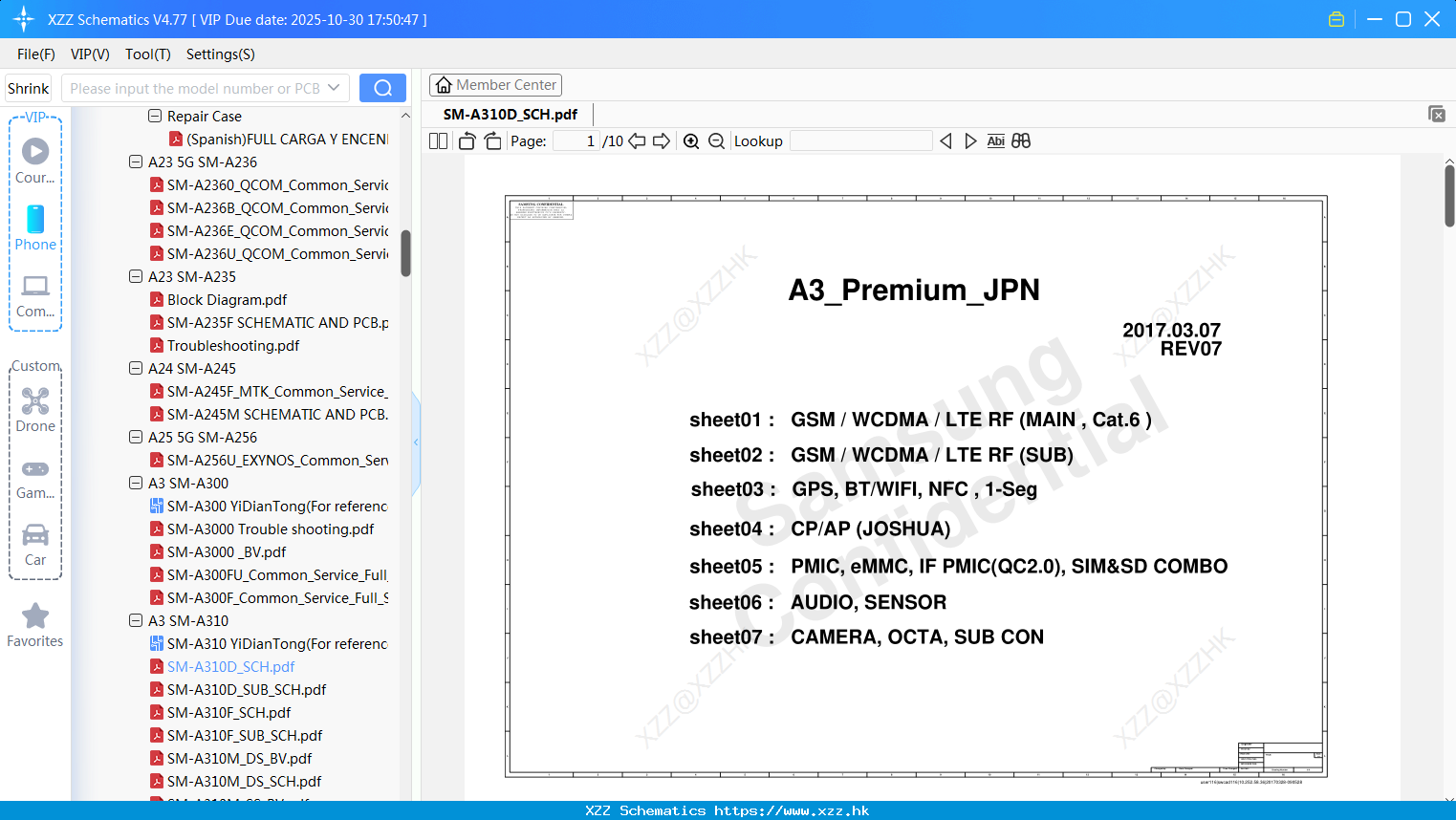Image resolution: width=1456 pixels, height=820 pixels.
Task: Open SM-A3000 Trouble shooting.pdf
Action: [262, 529]
